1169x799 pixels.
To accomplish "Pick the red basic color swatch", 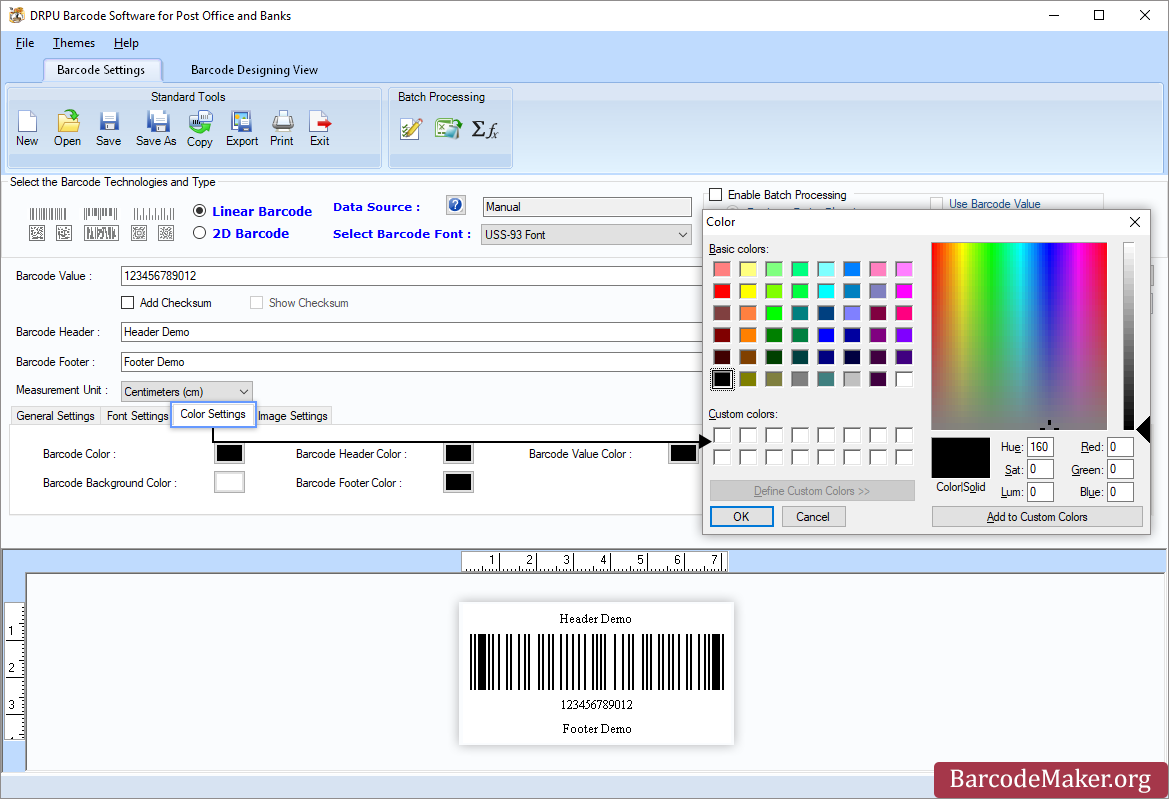I will coord(722,291).
